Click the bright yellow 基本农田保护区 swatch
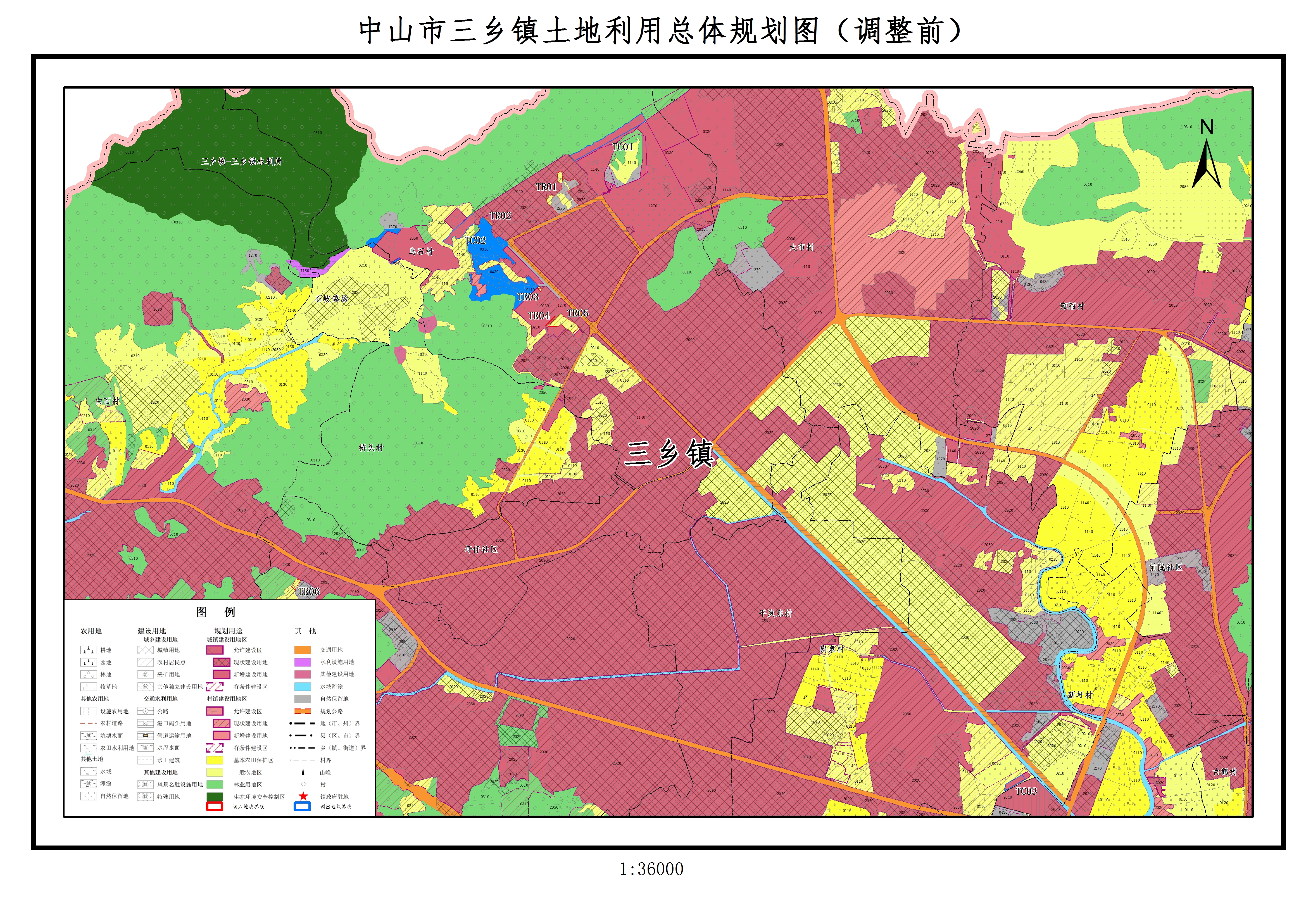 (x=215, y=759)
